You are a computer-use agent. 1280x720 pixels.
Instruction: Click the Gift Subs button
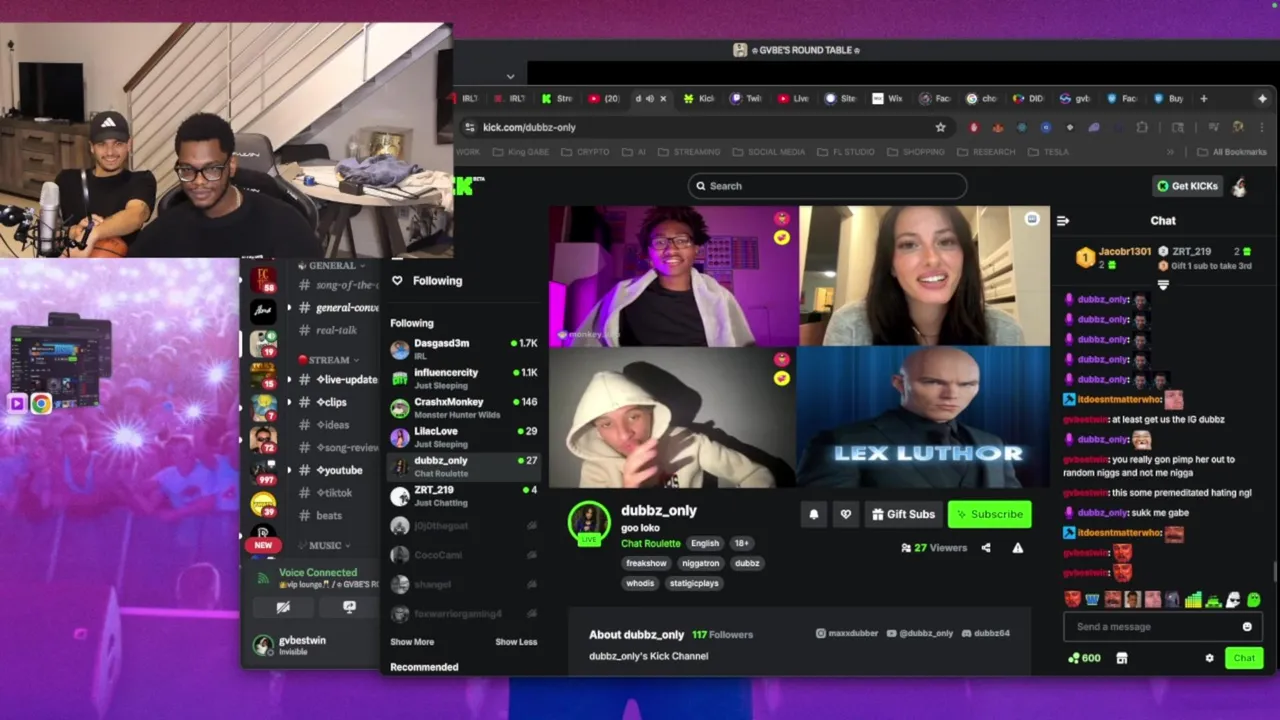[x=903, y=514]
